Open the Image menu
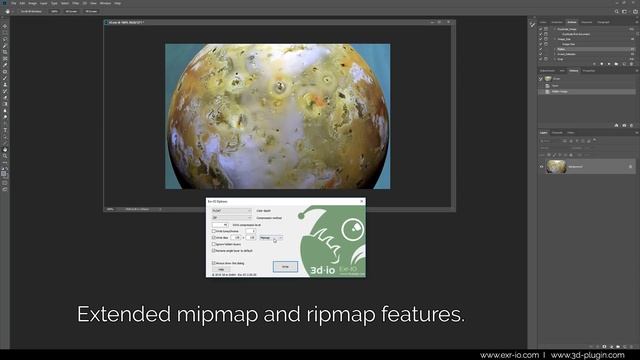Viewport: 640px width, 360px height. click(x=32, y=3)
